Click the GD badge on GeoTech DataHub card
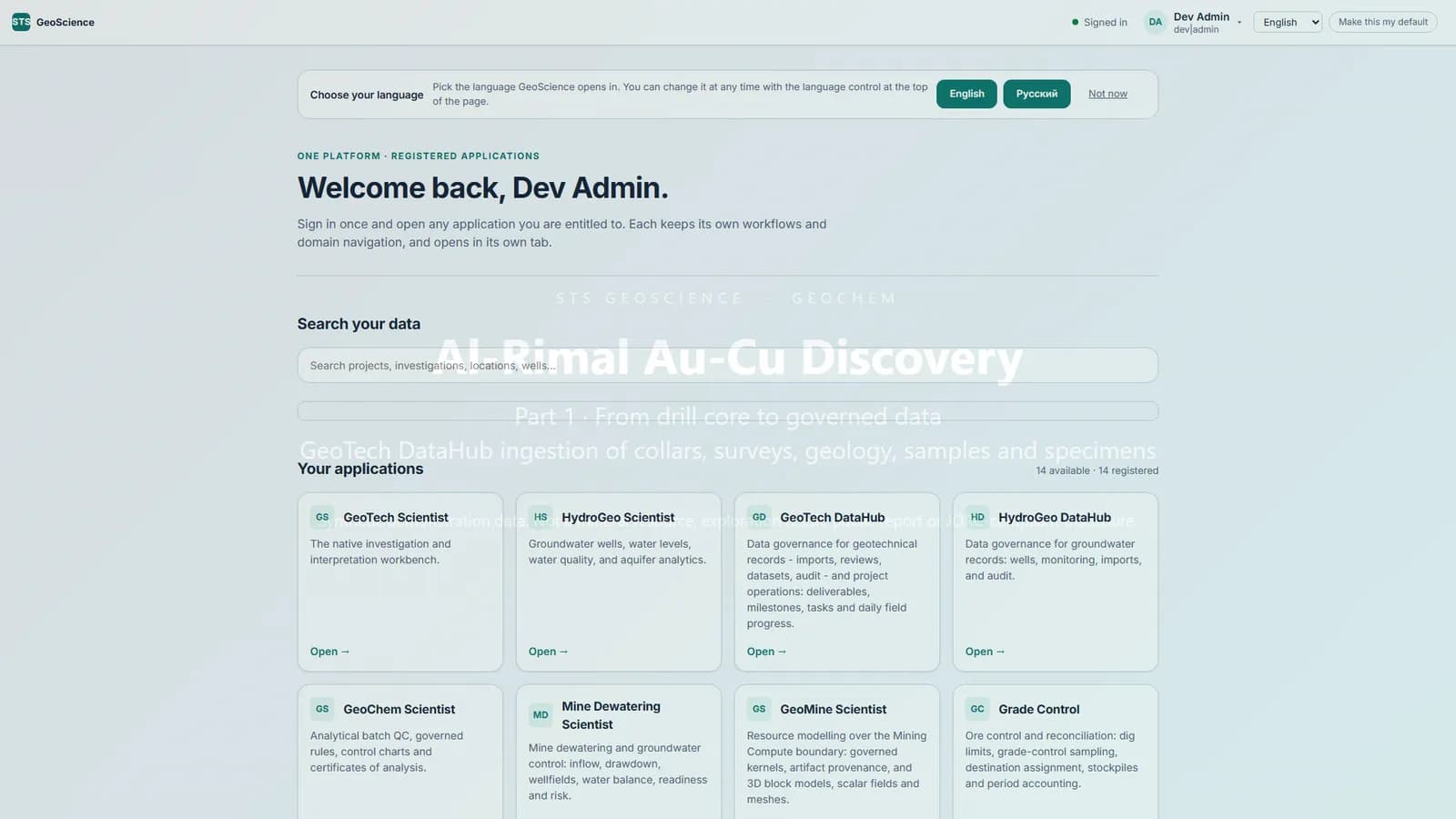This screenshot has width=1456, height=819. point(759,517)
